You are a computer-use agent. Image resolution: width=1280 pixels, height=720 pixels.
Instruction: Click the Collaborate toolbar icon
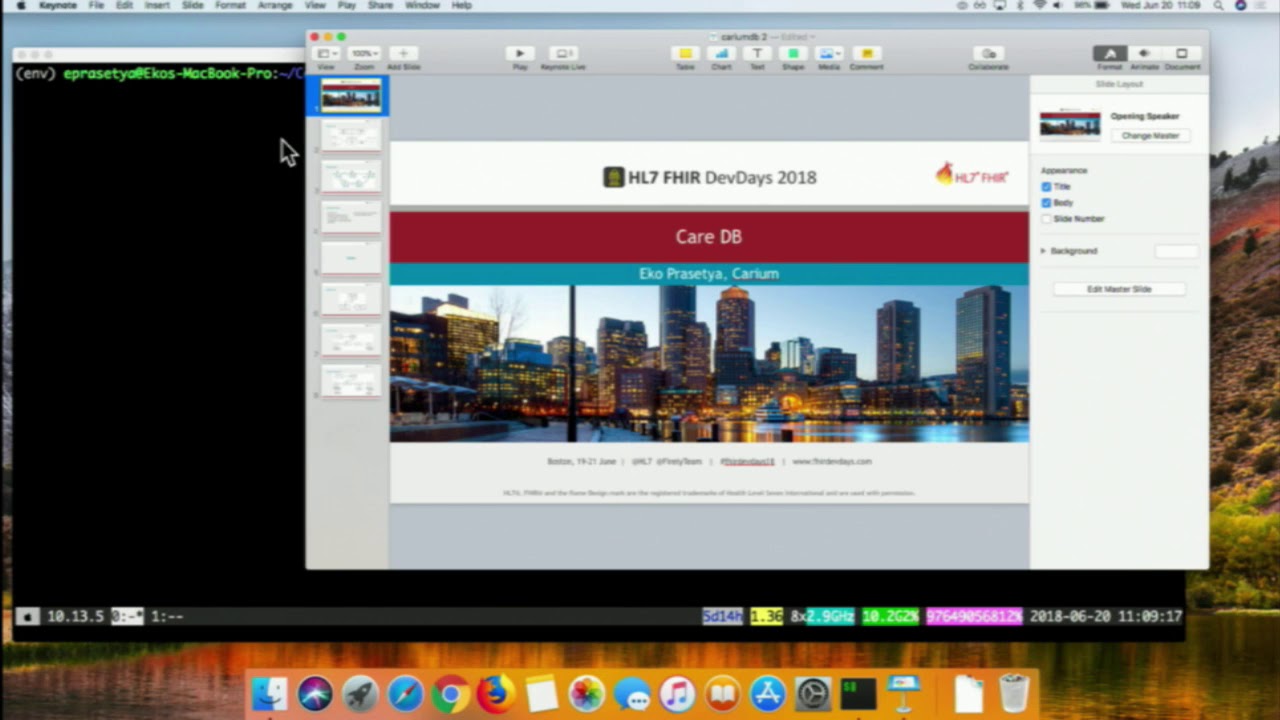pos(988,54)
